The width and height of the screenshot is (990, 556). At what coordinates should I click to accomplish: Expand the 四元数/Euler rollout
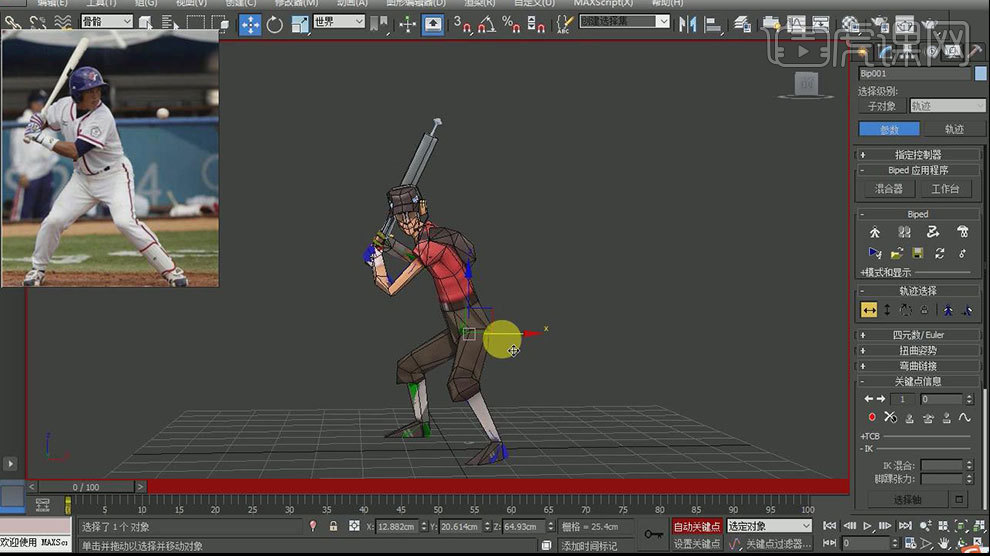point(918,335)
